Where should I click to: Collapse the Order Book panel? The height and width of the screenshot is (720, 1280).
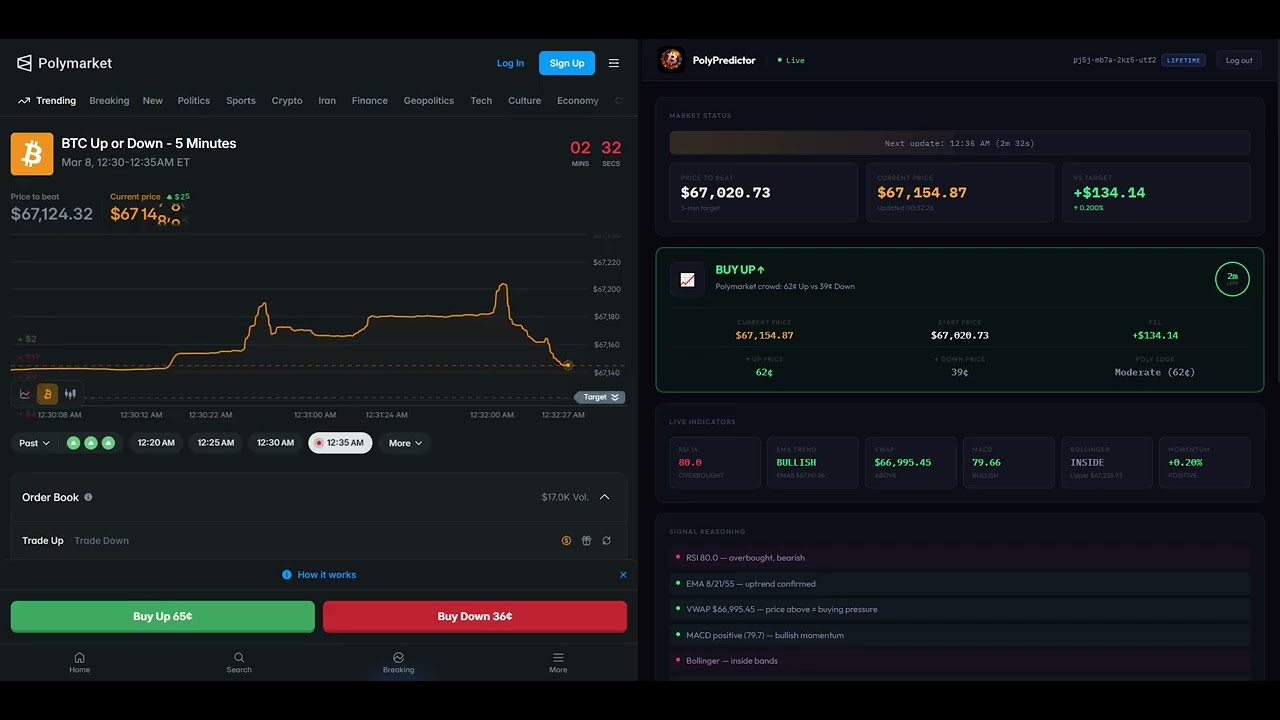[605, 497]
